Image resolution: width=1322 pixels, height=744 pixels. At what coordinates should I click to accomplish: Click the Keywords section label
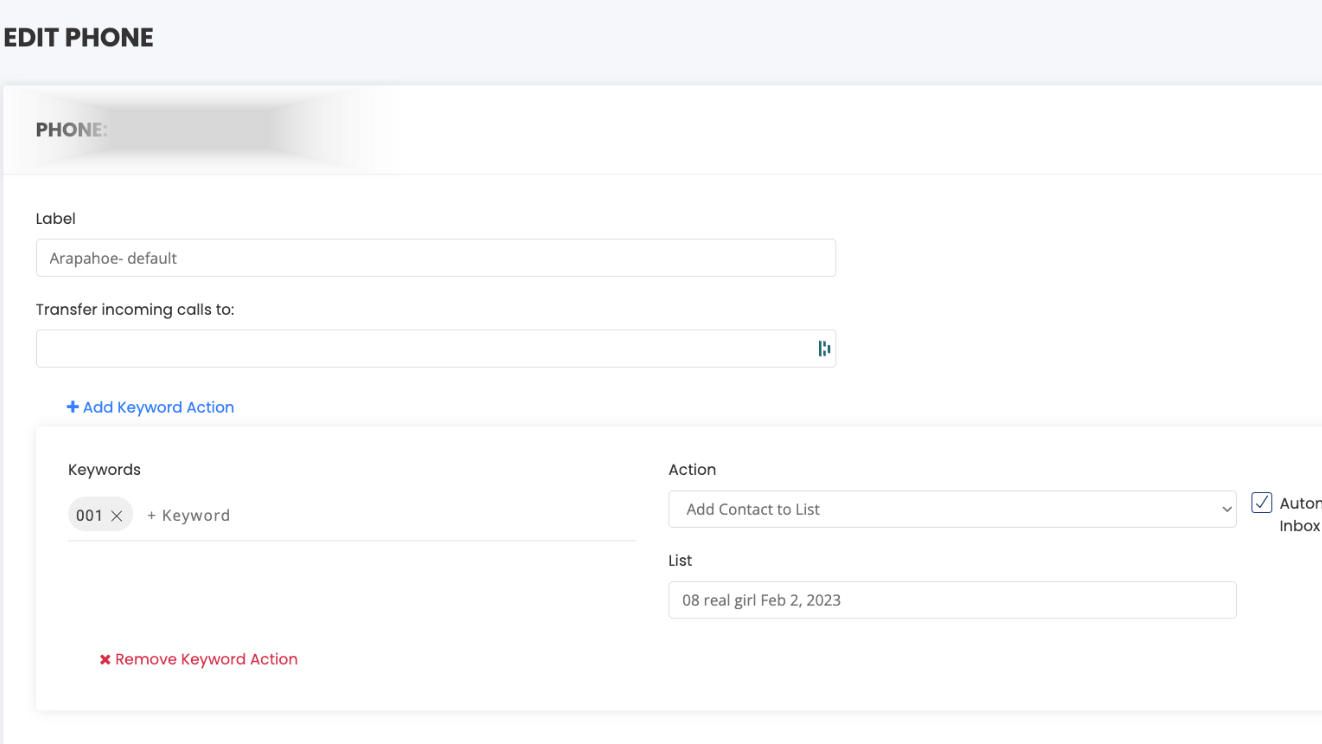[104, 470]
